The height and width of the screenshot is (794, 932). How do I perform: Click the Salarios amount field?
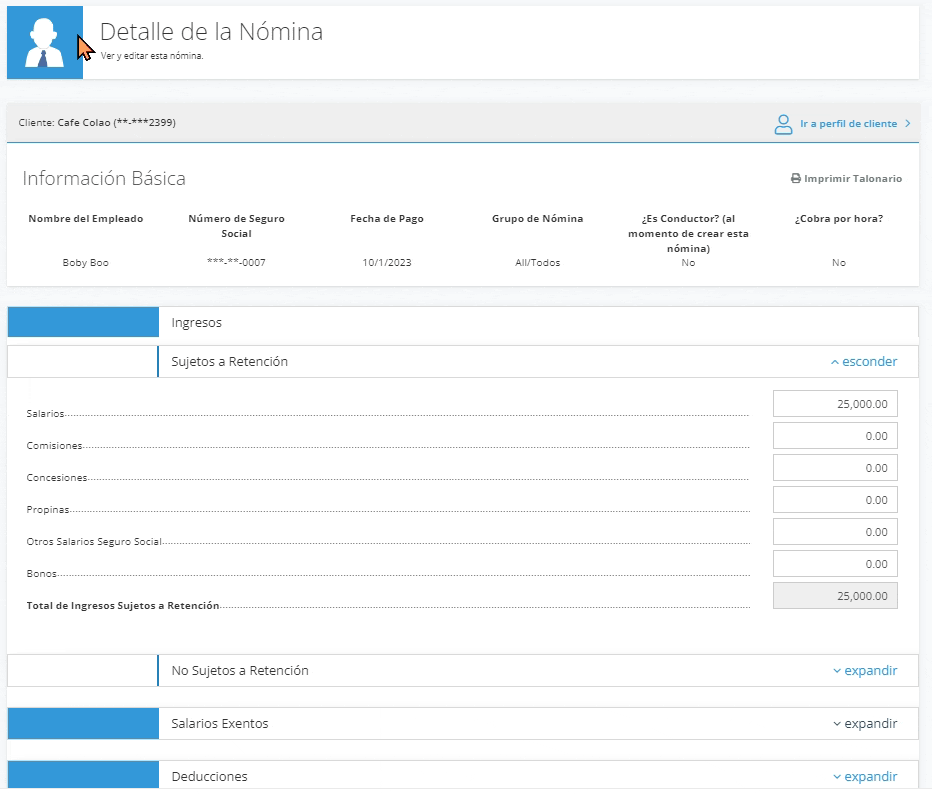[x=835, y=404]
